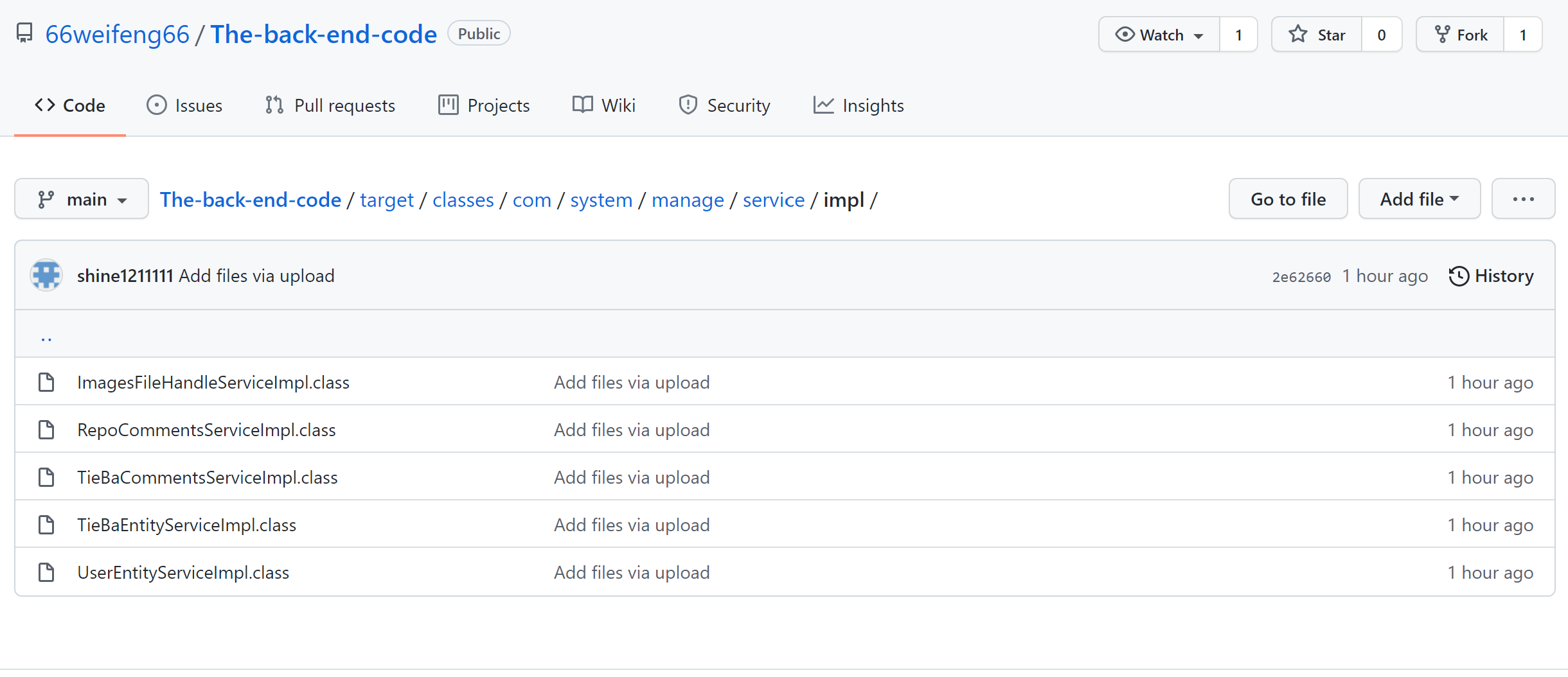Open commit hash 2e62660
The height and width of the screenshot is (677, 1568).
point(1301,277)
